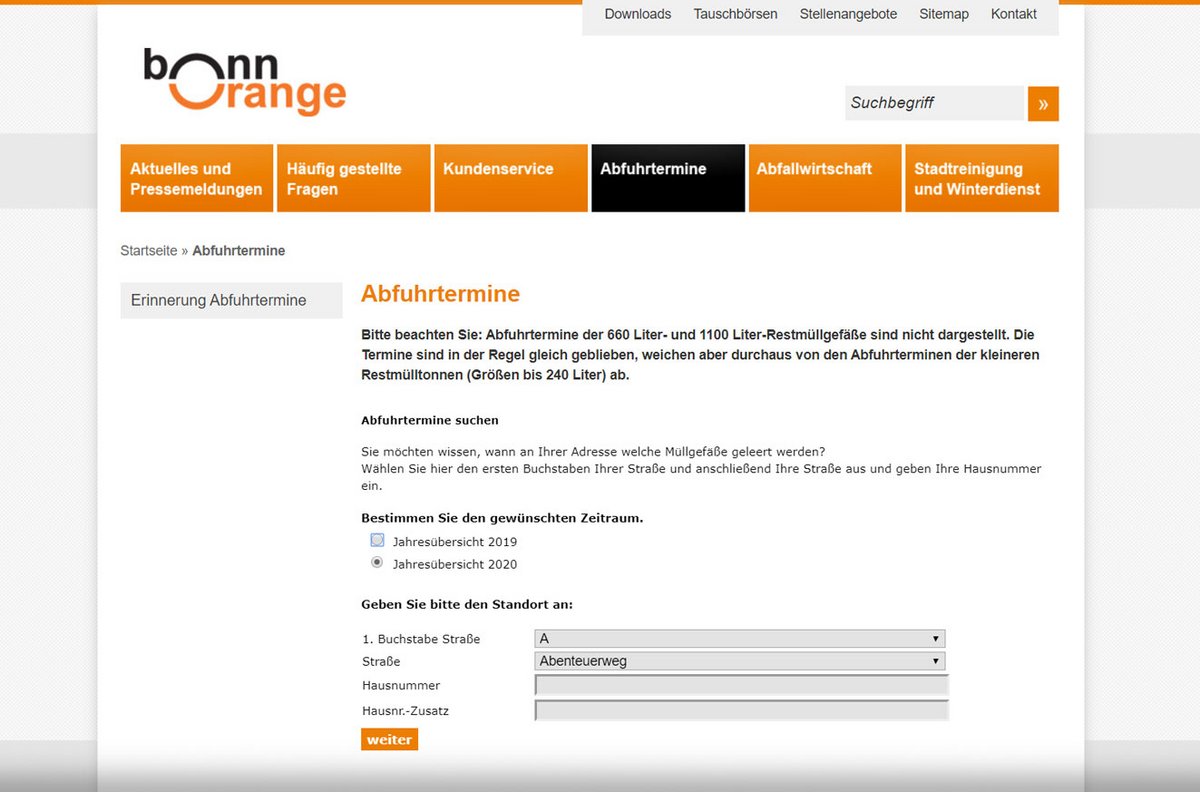
Task: Select the Jahresübersicht 2019 radio button
Action: tap(377, 540)
